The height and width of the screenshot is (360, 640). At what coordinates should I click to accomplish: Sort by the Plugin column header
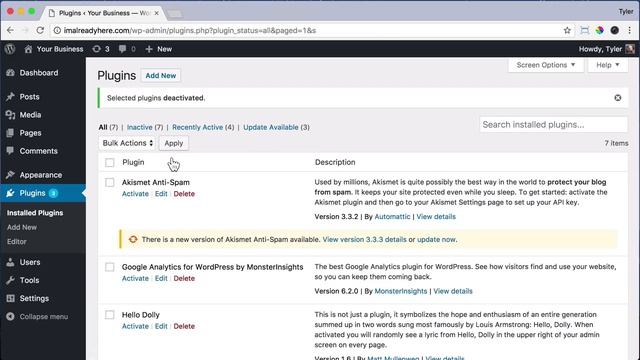click(x=133, y=162)
